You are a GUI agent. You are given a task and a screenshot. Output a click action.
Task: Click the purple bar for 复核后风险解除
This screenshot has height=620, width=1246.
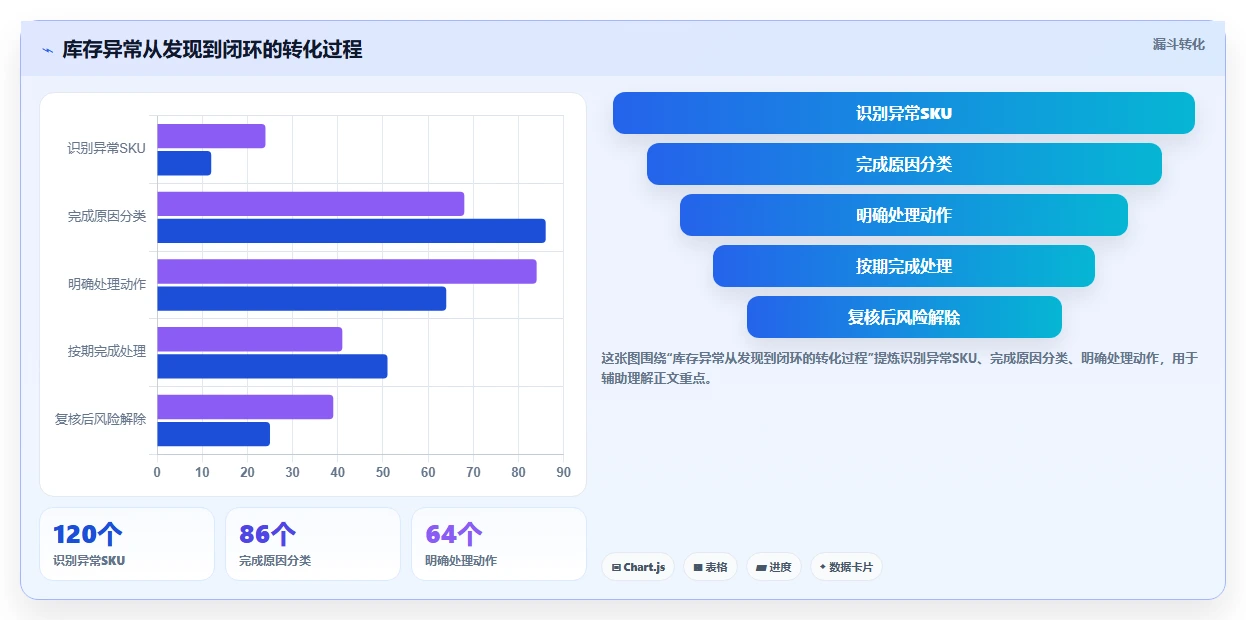(245, 407)
